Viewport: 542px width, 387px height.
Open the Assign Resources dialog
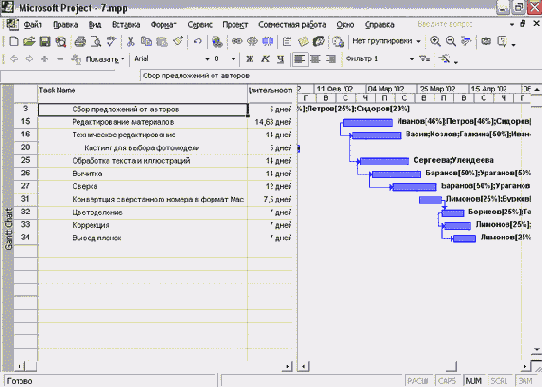(319, 42)
